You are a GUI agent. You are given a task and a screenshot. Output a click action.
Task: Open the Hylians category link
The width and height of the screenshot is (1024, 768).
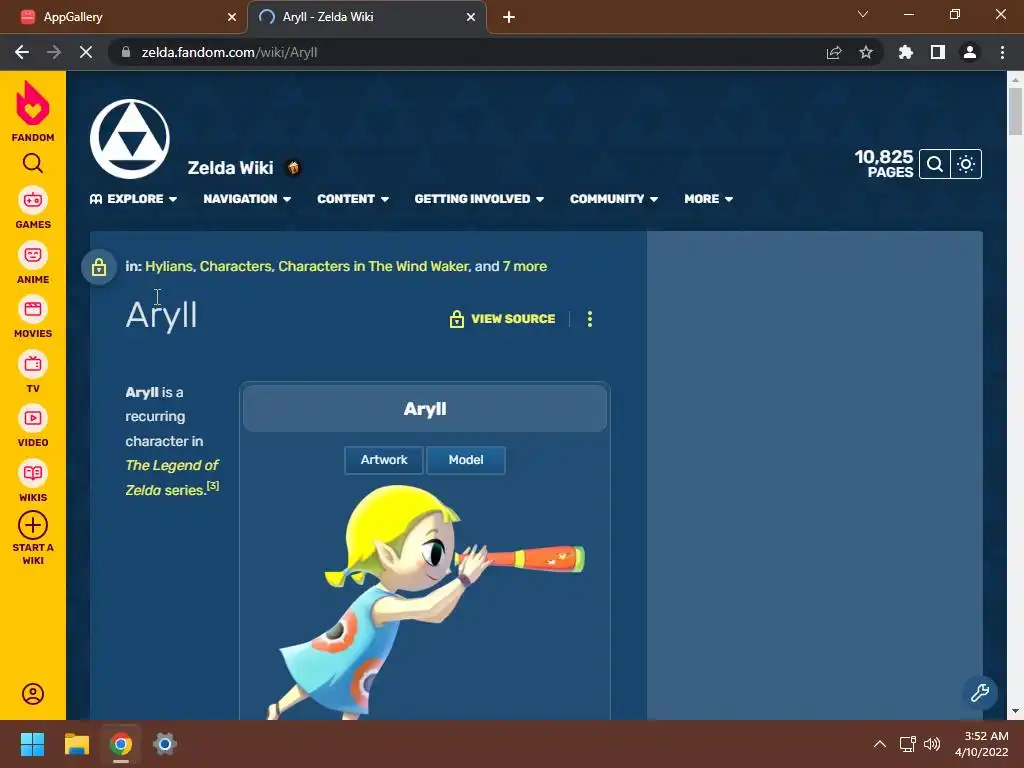[169, 266]
